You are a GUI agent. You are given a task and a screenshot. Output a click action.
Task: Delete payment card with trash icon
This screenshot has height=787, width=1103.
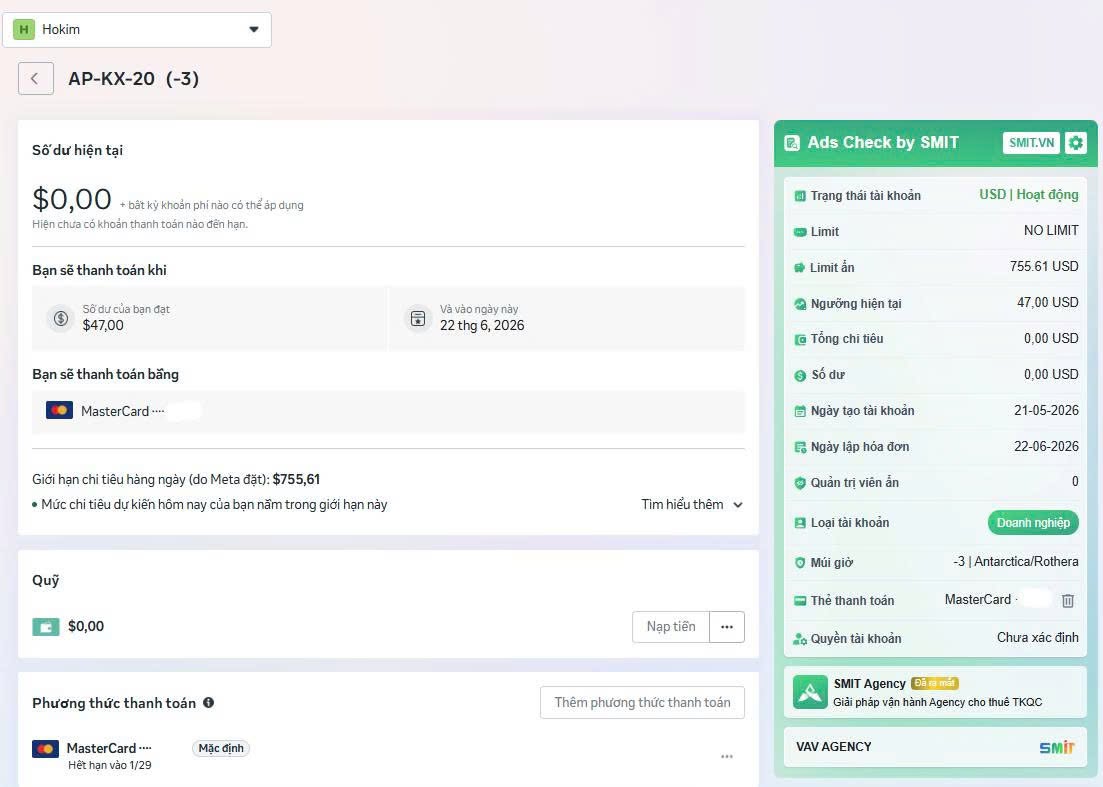(x=1068, y=601)
